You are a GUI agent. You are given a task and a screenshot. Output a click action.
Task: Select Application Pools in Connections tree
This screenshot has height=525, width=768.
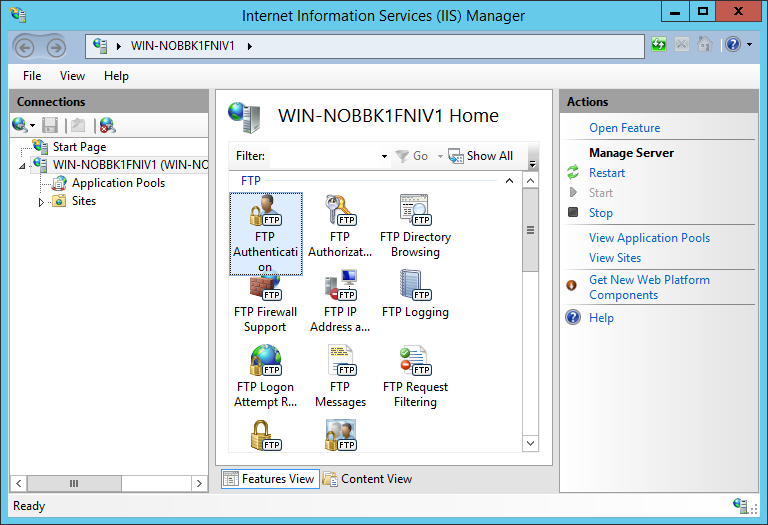[x=119, y=183]
